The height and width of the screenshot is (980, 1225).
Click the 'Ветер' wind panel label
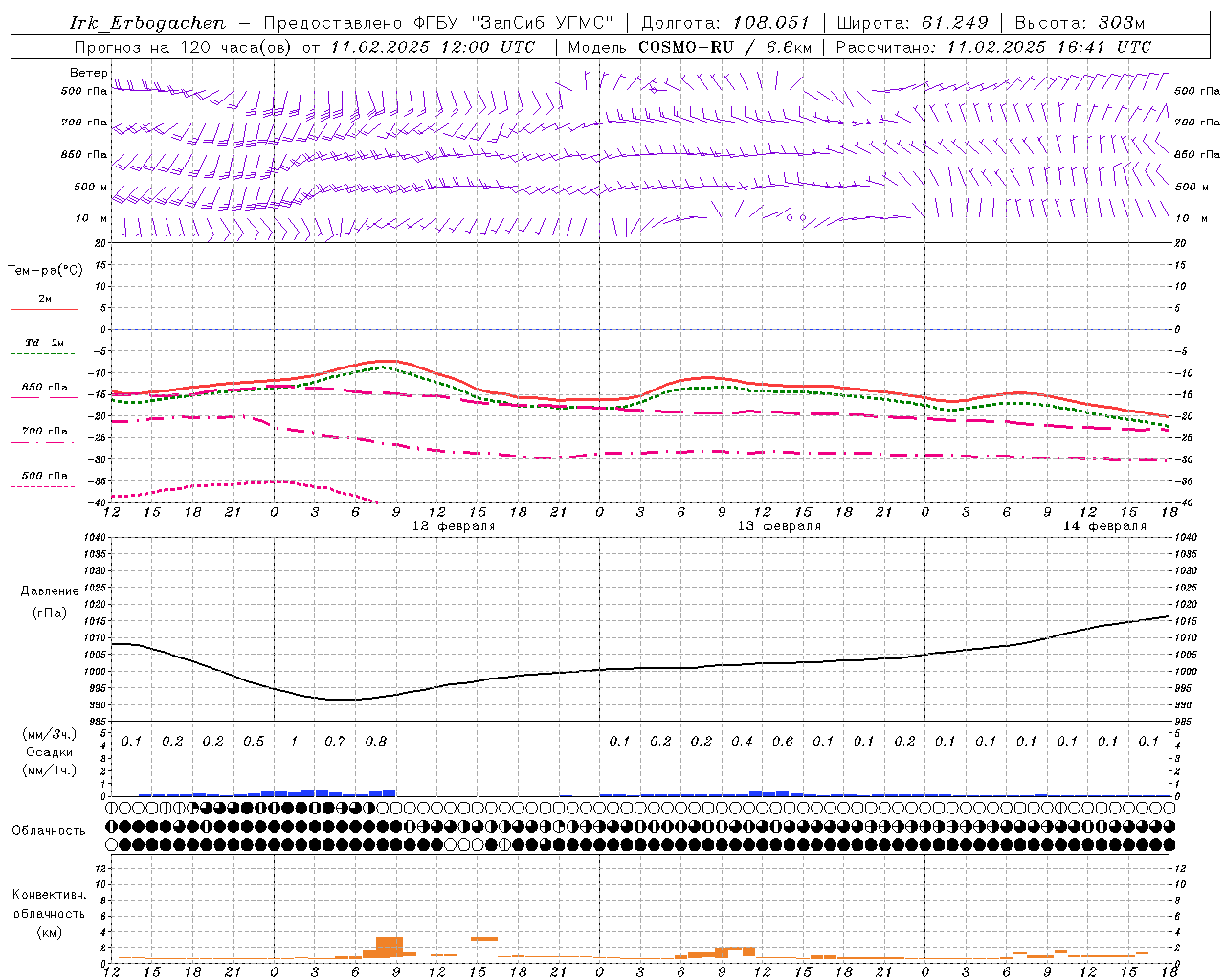pyautogui.click(x=89, y=73)
